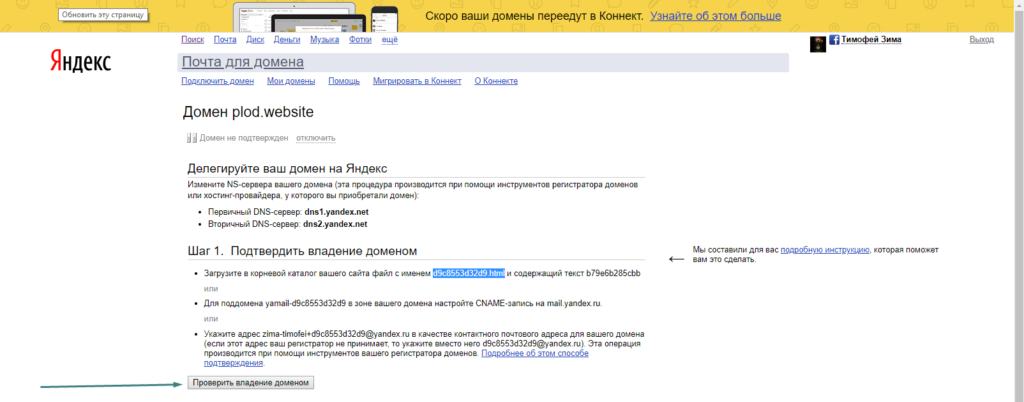Go to Диск service
The width and height of the screenshot is (1024, 402).
pos(255,40)
